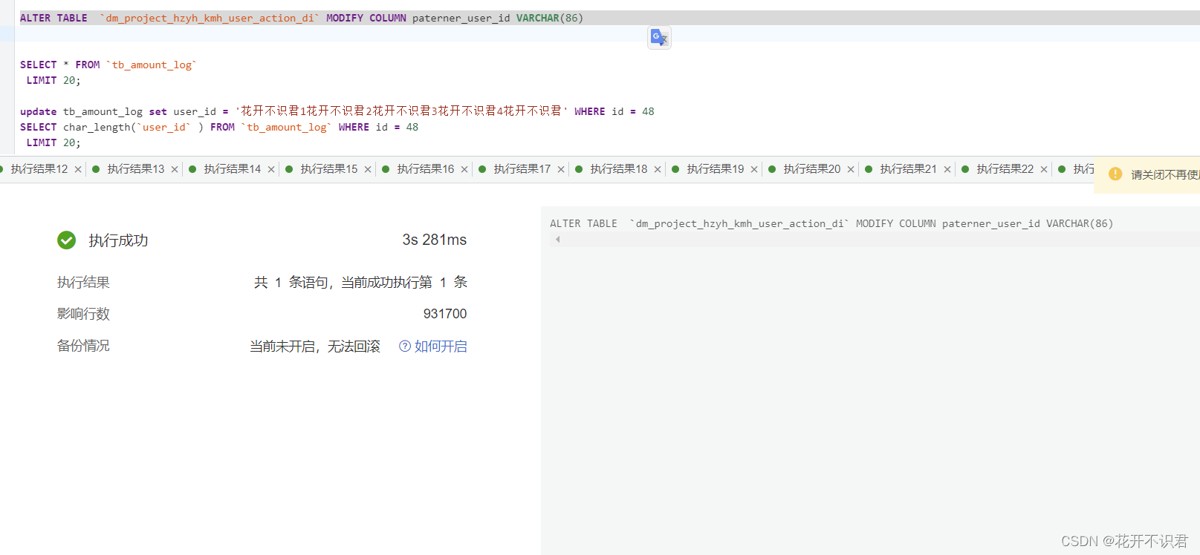Click the 备份情况 label
This screenshot has height=555, width=1200.
(83, 346)
